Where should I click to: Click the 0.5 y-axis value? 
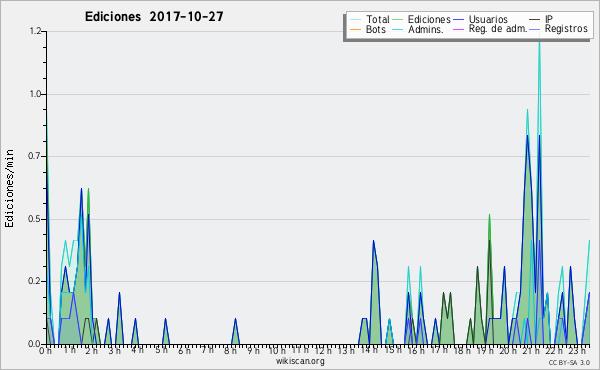pyautogui.click(x=35, y=219)
